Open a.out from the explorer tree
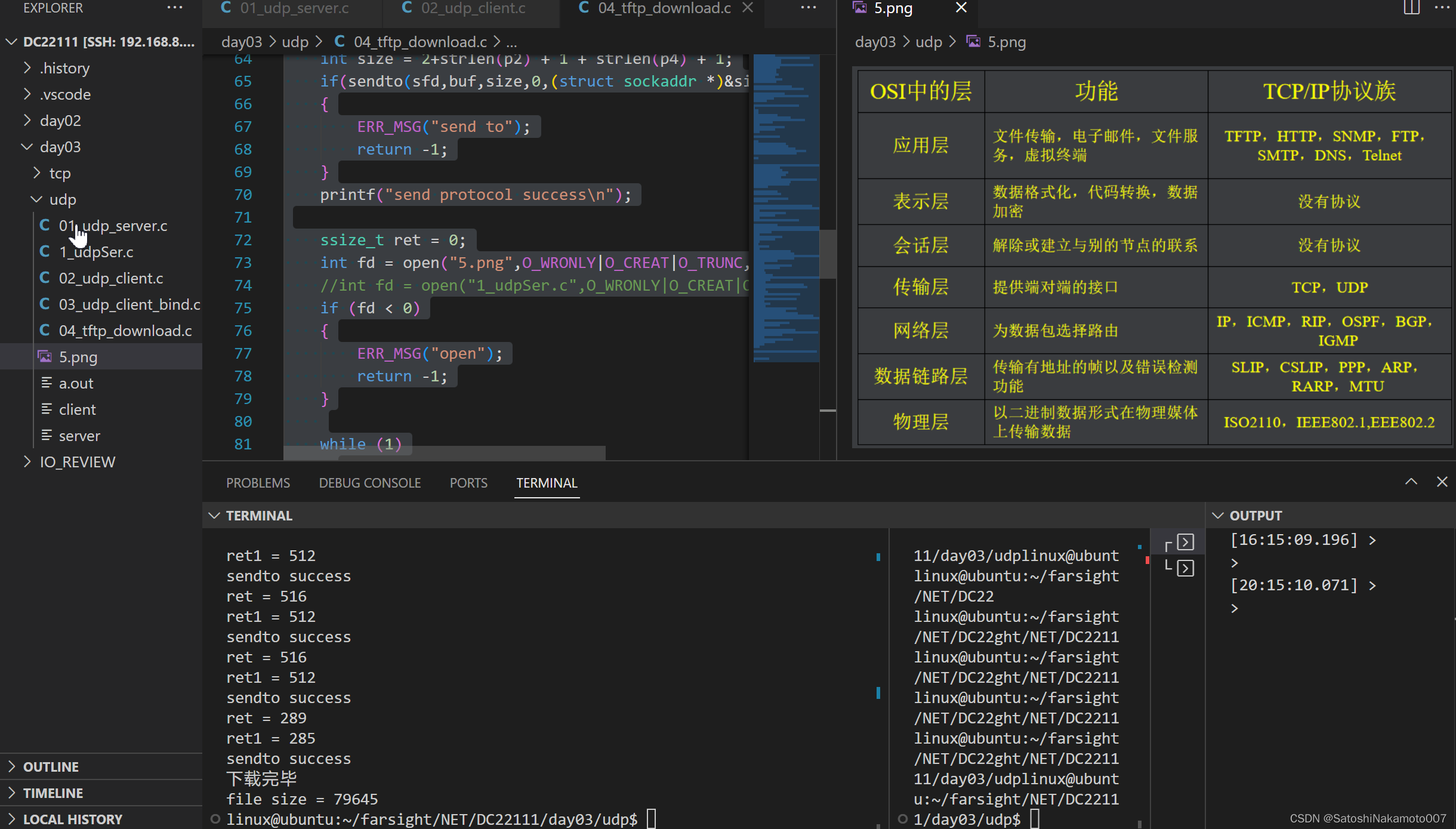The width and height of the screenshot is (1456, 829). pos(76,383)
